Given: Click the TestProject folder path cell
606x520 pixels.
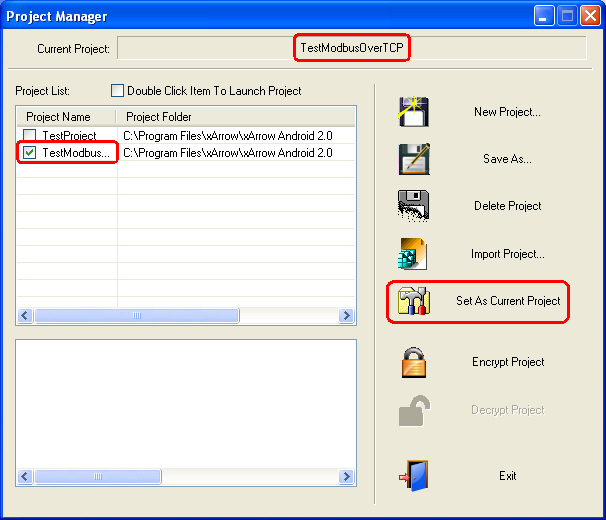Looking at the screenshot, I should click(x=228, y=136).
